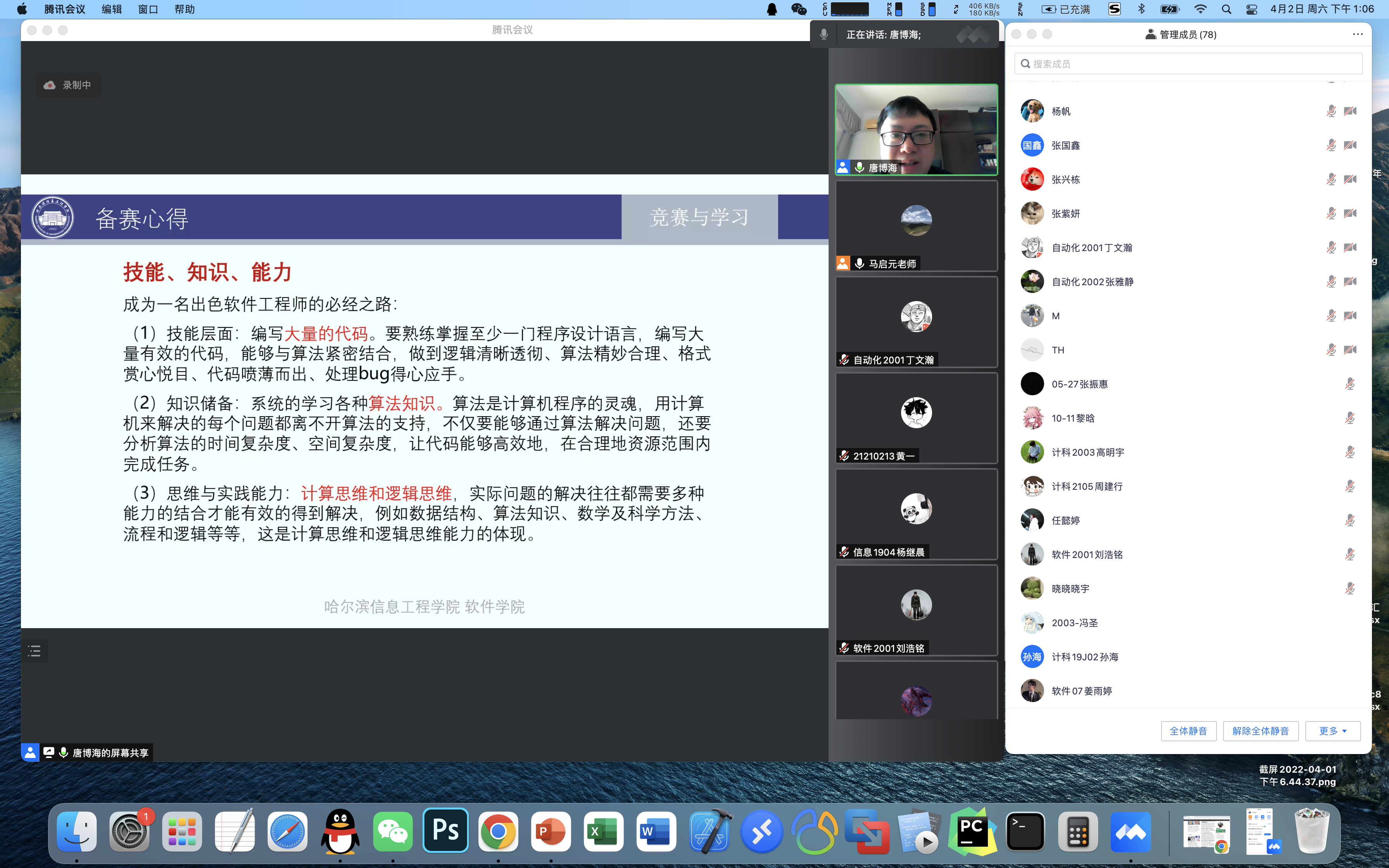Screen dimensions: 1389x868
Task: Toggle microphone for 05-27张振惠
Action: (1350, 384)
